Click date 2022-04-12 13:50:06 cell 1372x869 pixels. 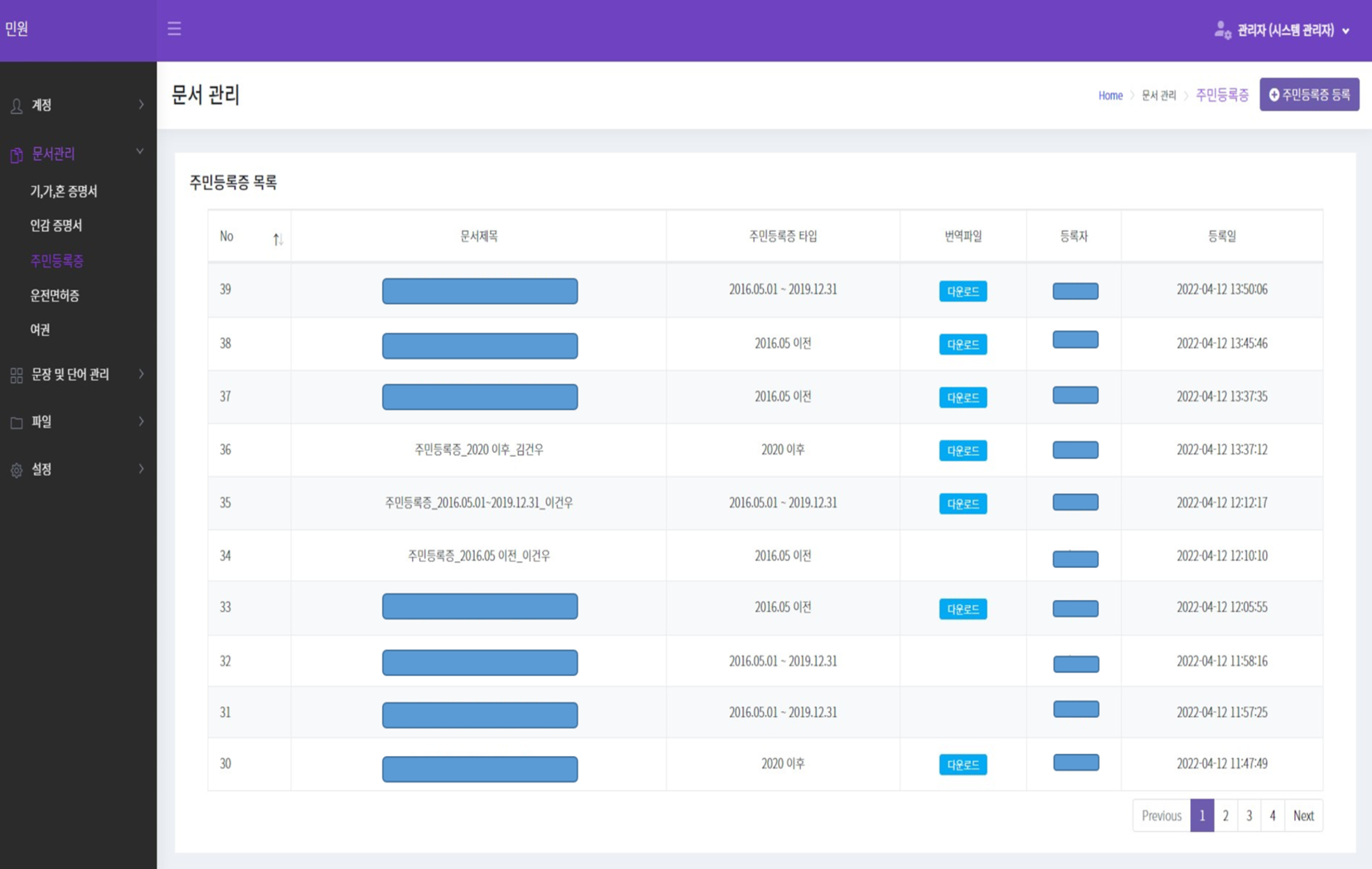pyautogui.click(x=1222, y=289)
